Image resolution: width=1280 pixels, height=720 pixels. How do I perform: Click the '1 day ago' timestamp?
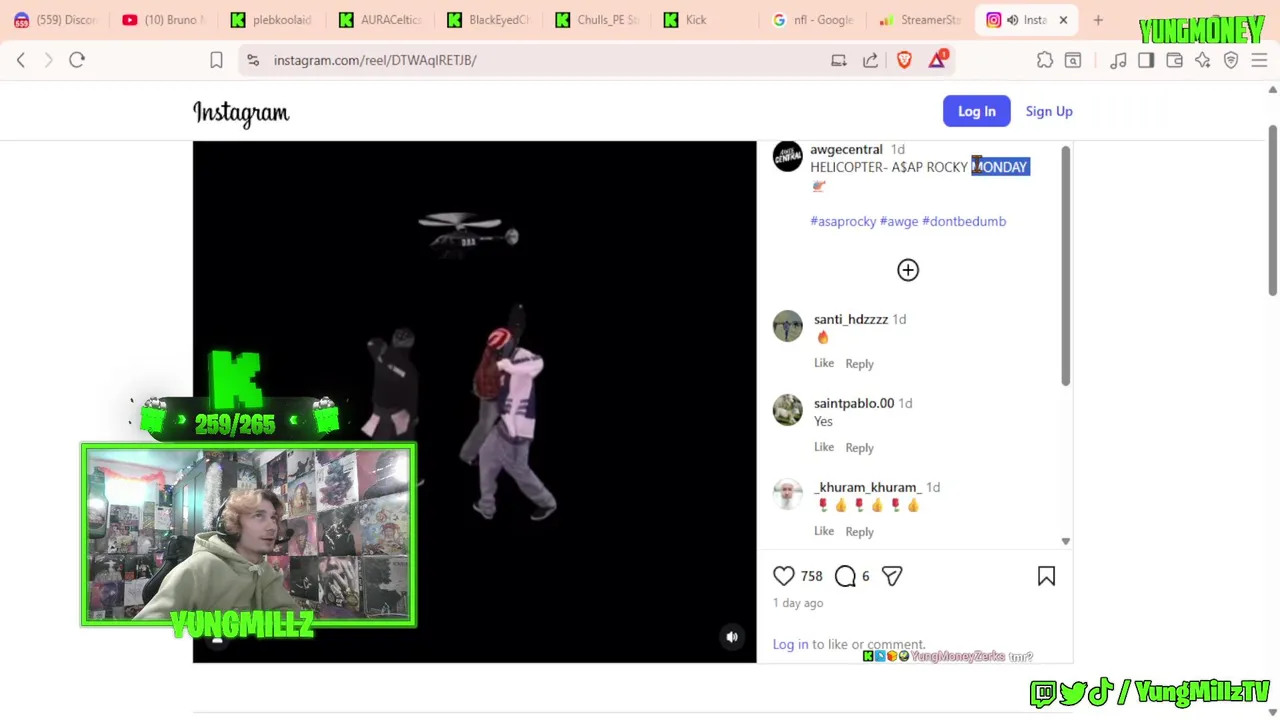coord(798,603)
